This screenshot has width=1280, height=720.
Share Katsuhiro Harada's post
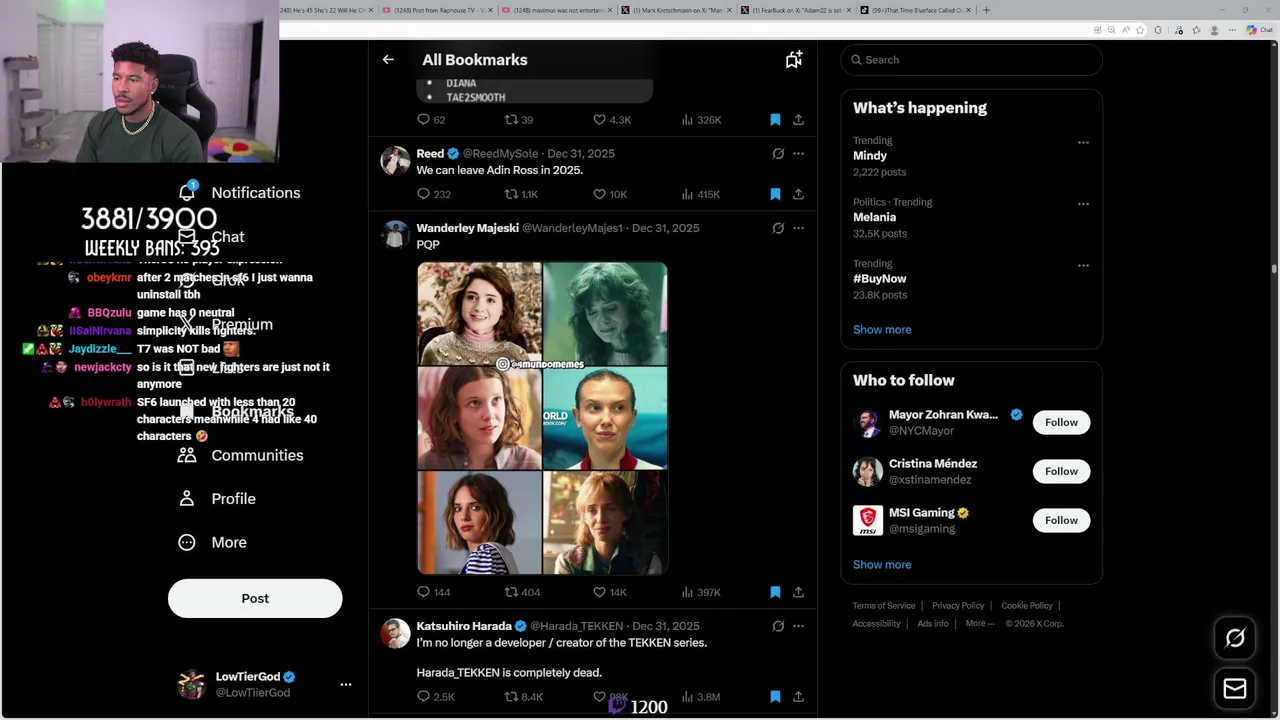798,696
